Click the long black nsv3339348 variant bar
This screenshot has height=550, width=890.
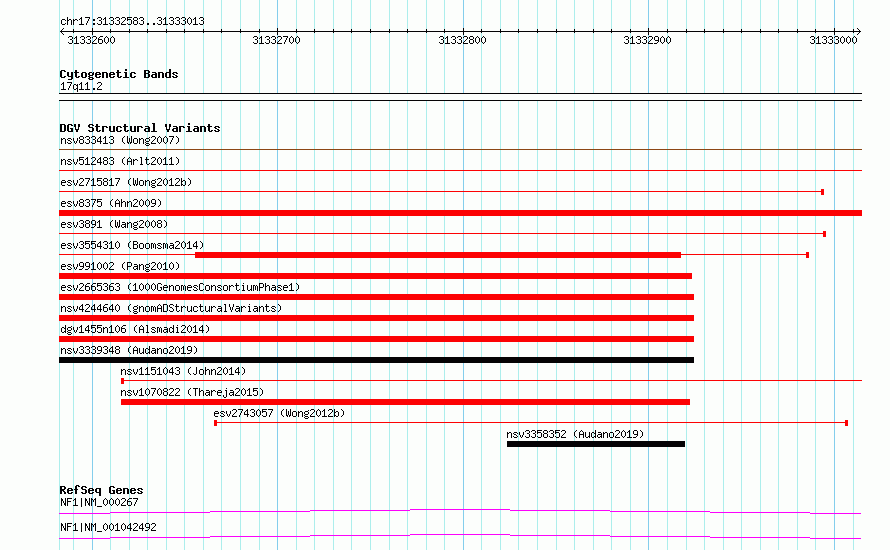(376, 360)
